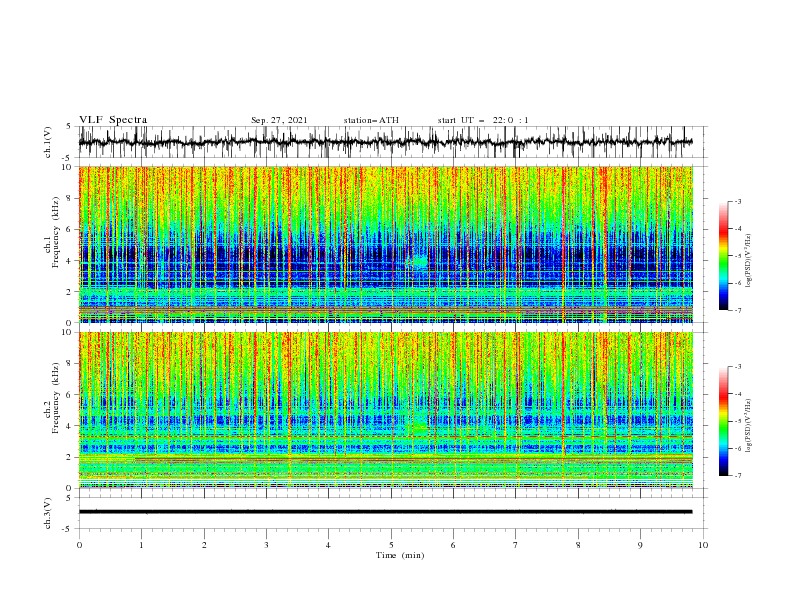Click inside the ch.2 spectrogram panel

386,410
